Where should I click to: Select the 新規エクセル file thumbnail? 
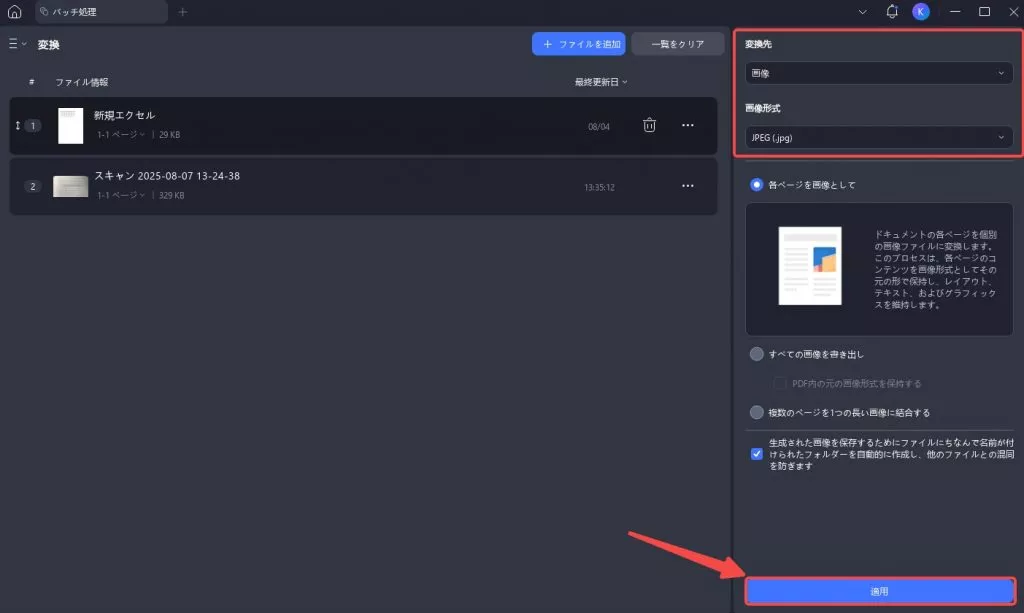coord(71,125)
